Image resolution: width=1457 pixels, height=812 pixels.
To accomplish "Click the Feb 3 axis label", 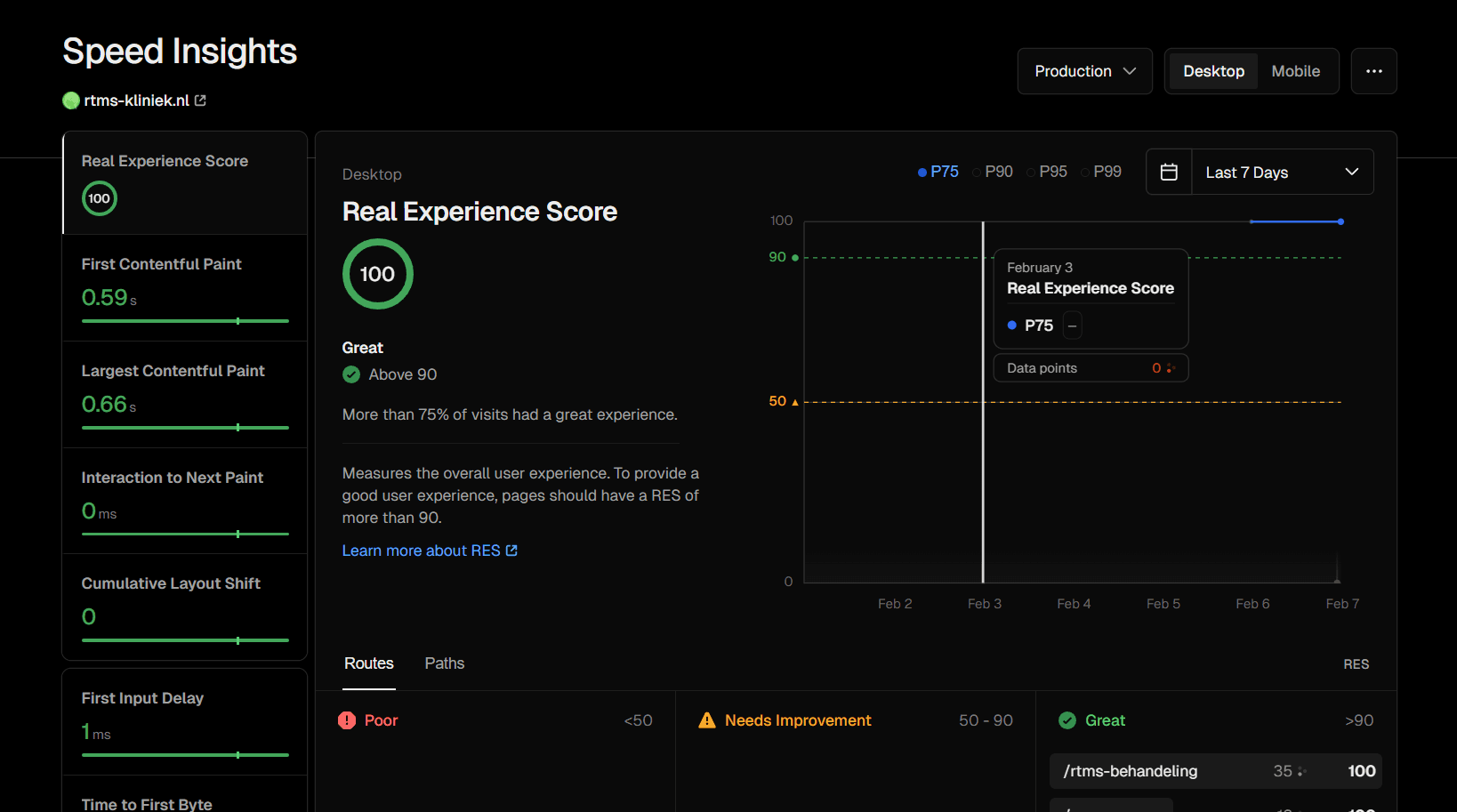I will coord(984,604).
